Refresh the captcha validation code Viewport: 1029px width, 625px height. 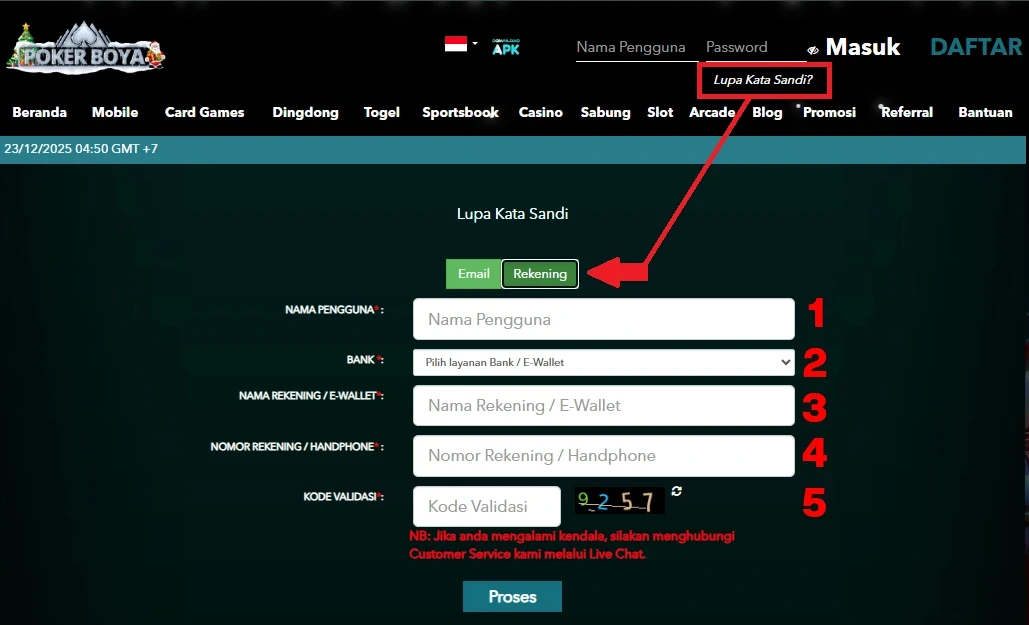pos(677,491)
